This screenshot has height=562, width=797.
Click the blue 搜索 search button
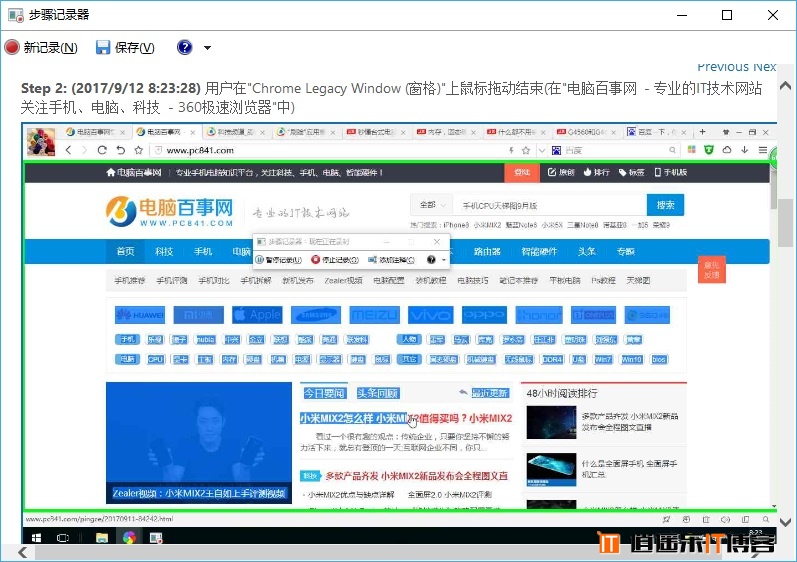[665, 205]
